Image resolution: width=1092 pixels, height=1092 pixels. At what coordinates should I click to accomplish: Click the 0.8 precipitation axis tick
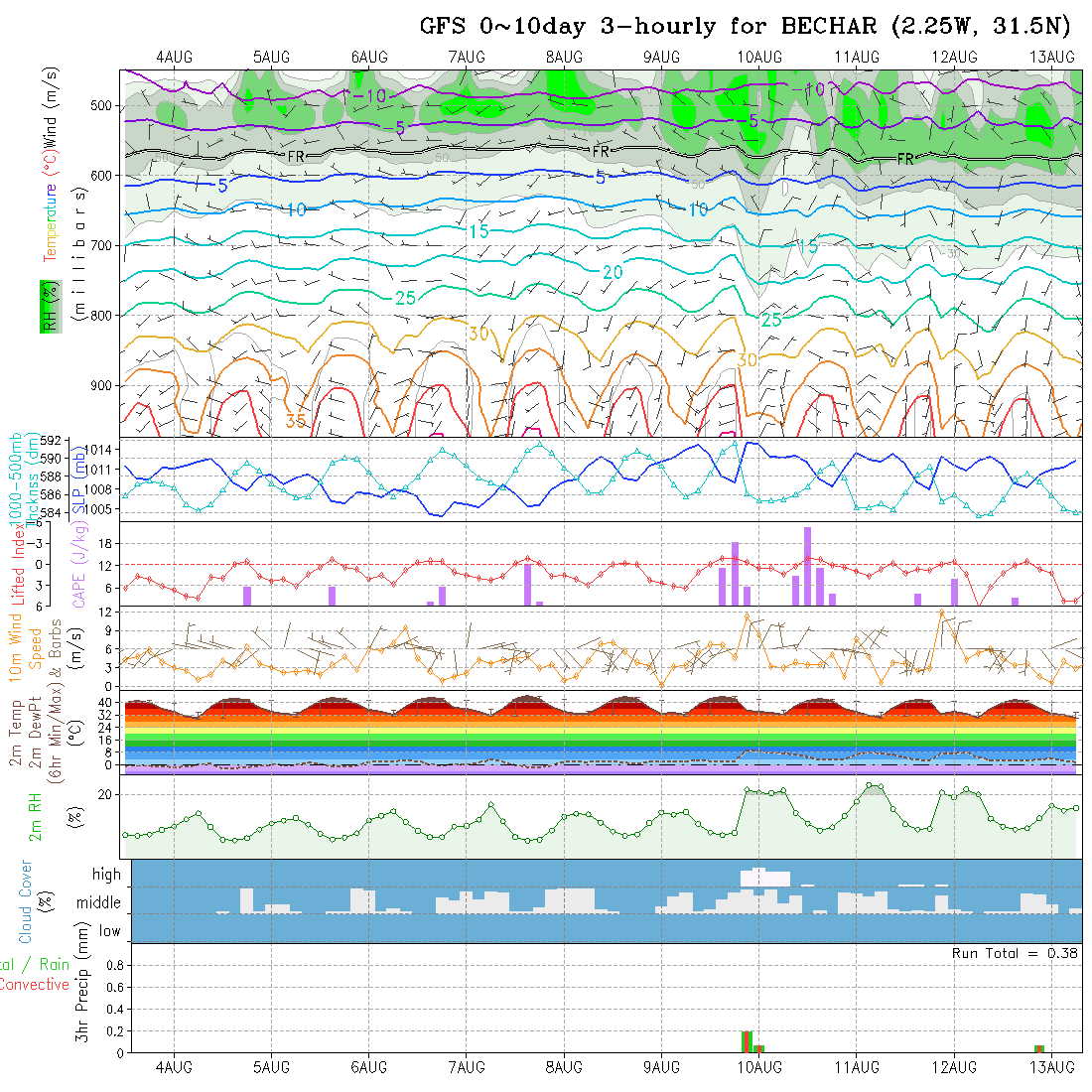(x=115, y=965)
